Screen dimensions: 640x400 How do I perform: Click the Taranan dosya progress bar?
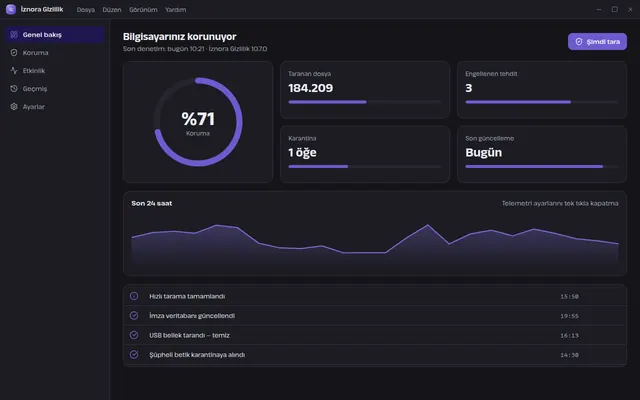(x=364, y=102)
